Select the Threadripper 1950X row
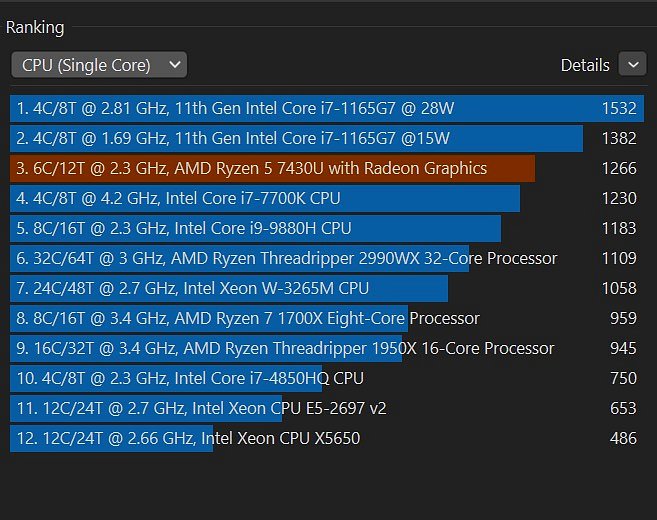This screenshot has height=520, width=657. point(327,349)
